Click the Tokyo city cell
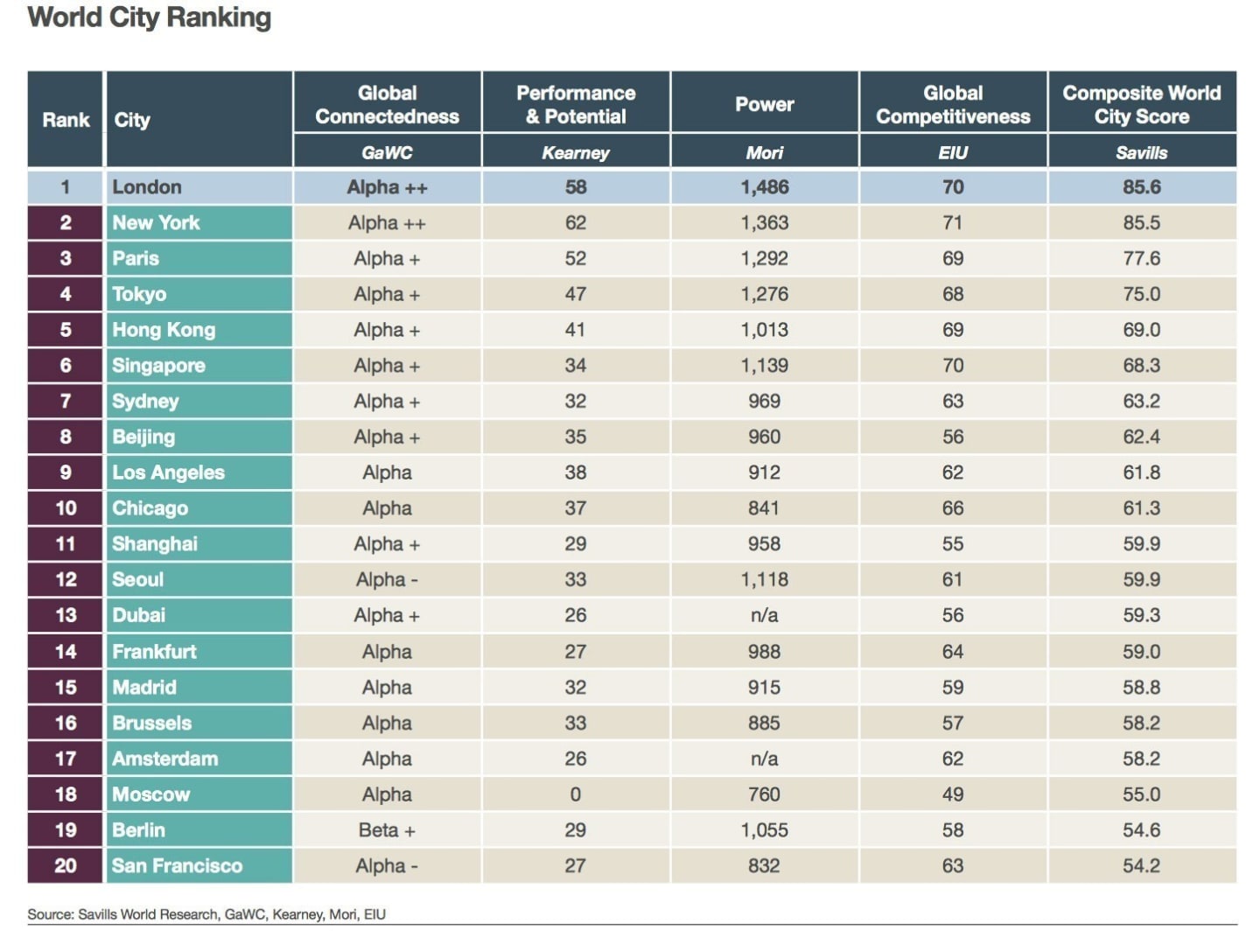Viewport: 1260px width, 952px height. [x=199, y=294]
